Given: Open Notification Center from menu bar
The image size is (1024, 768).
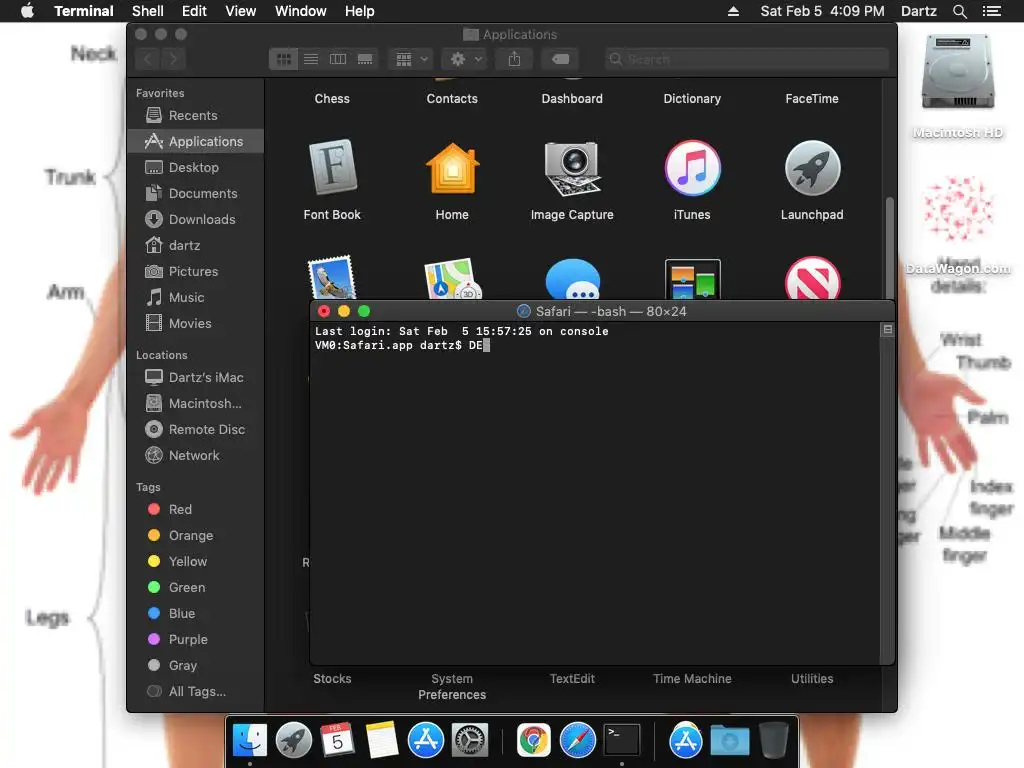Looking at the screenshot, I should (991, 11).
